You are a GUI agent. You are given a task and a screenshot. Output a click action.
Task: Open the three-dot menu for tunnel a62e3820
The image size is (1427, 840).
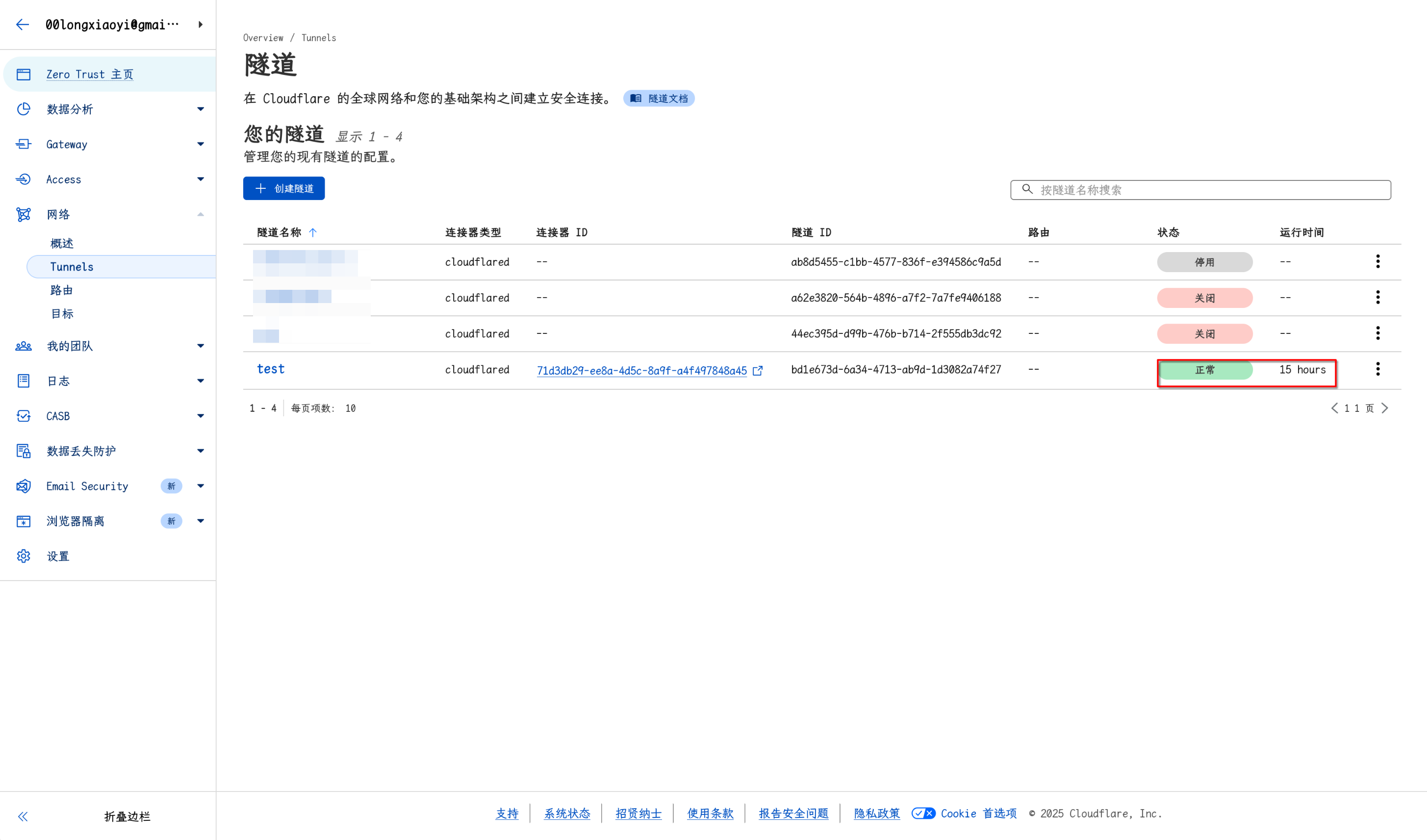coord(1378,297)
